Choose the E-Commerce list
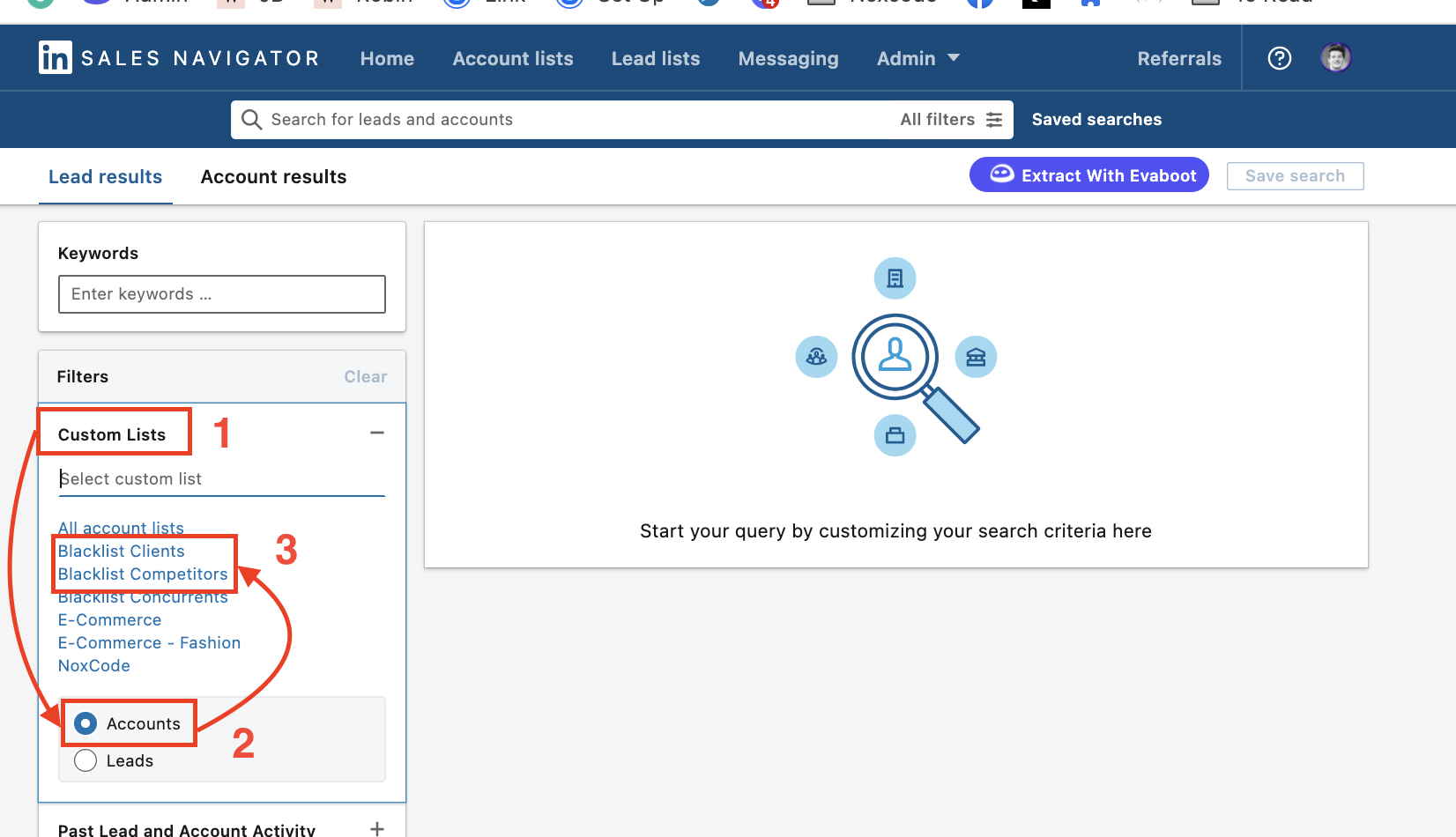This screenshot has height=837, width=1456. tap(109, 619)
